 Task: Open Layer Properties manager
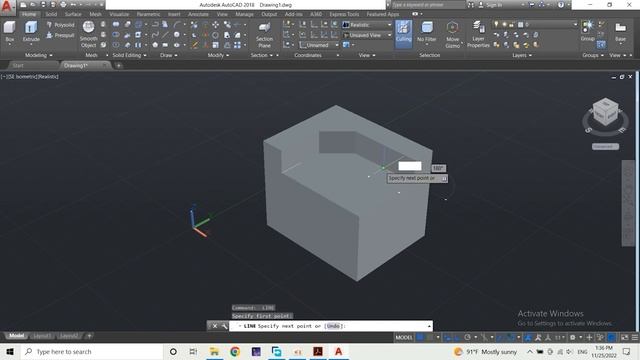click(x=478, y=34)
